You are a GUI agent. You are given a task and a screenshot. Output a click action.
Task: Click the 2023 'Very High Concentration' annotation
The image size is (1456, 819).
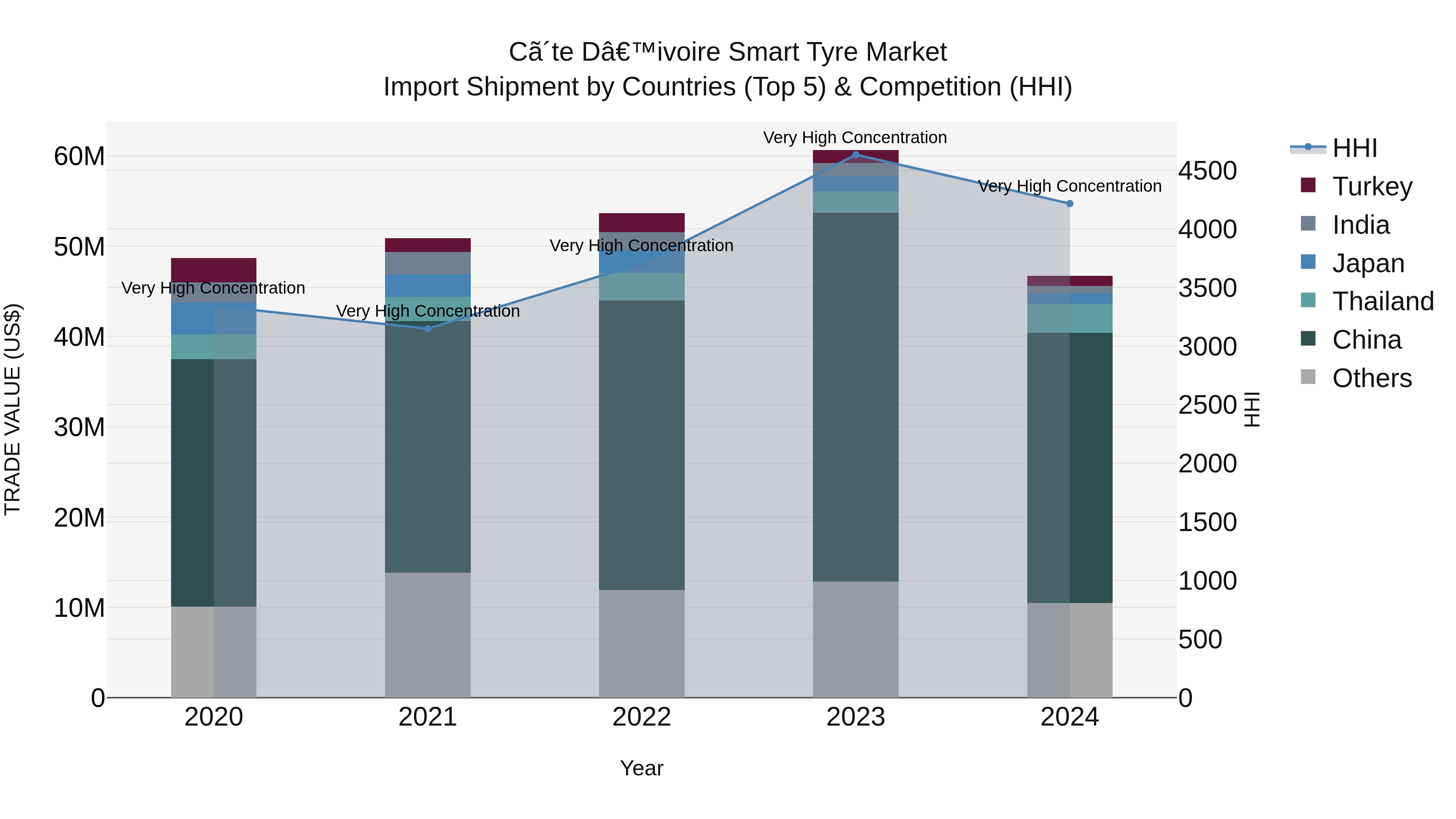(855, 138)
